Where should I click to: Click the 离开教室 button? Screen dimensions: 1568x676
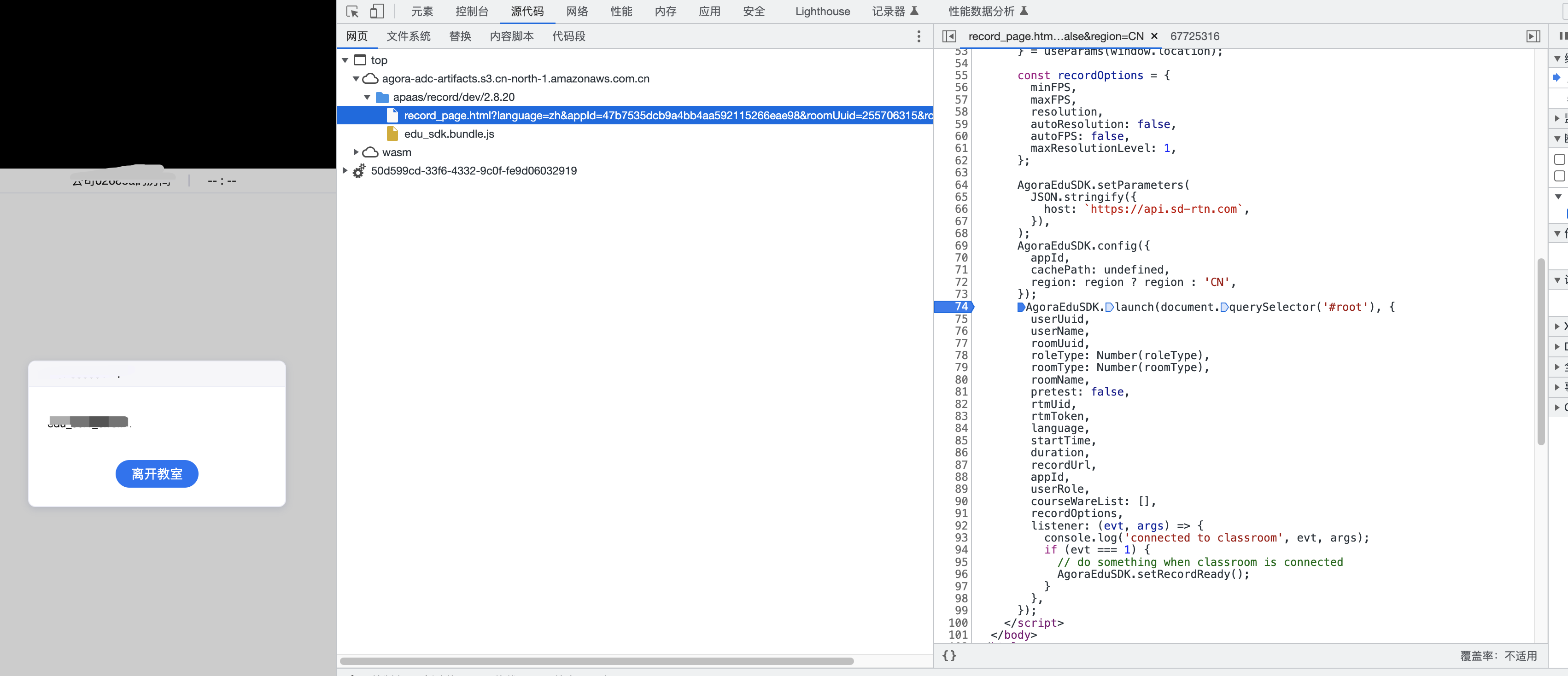tap(157, 474)
